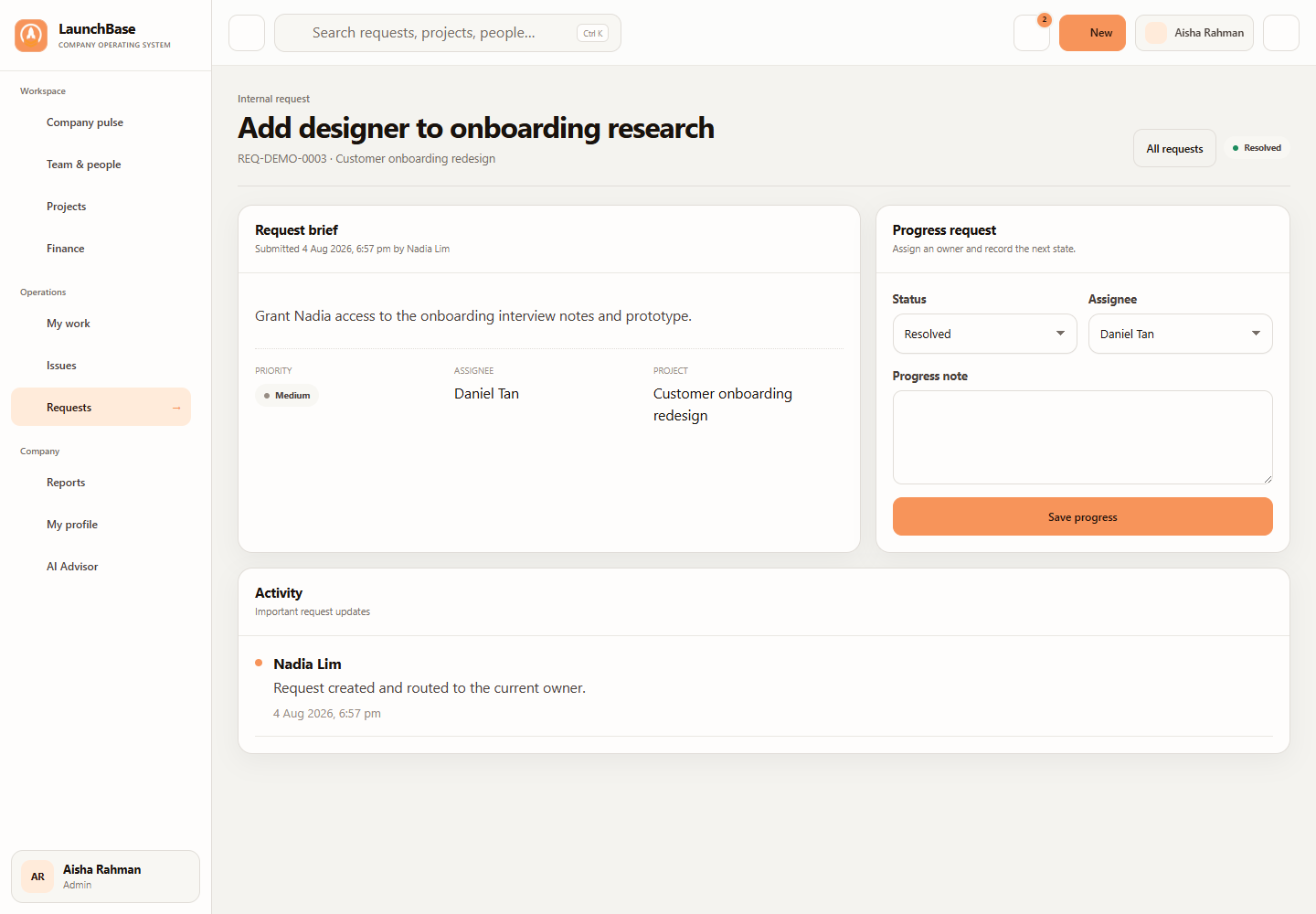Image resolution: width=1316 pixels, height=914 pixels.
Task: Open My work
Action: 101,324
